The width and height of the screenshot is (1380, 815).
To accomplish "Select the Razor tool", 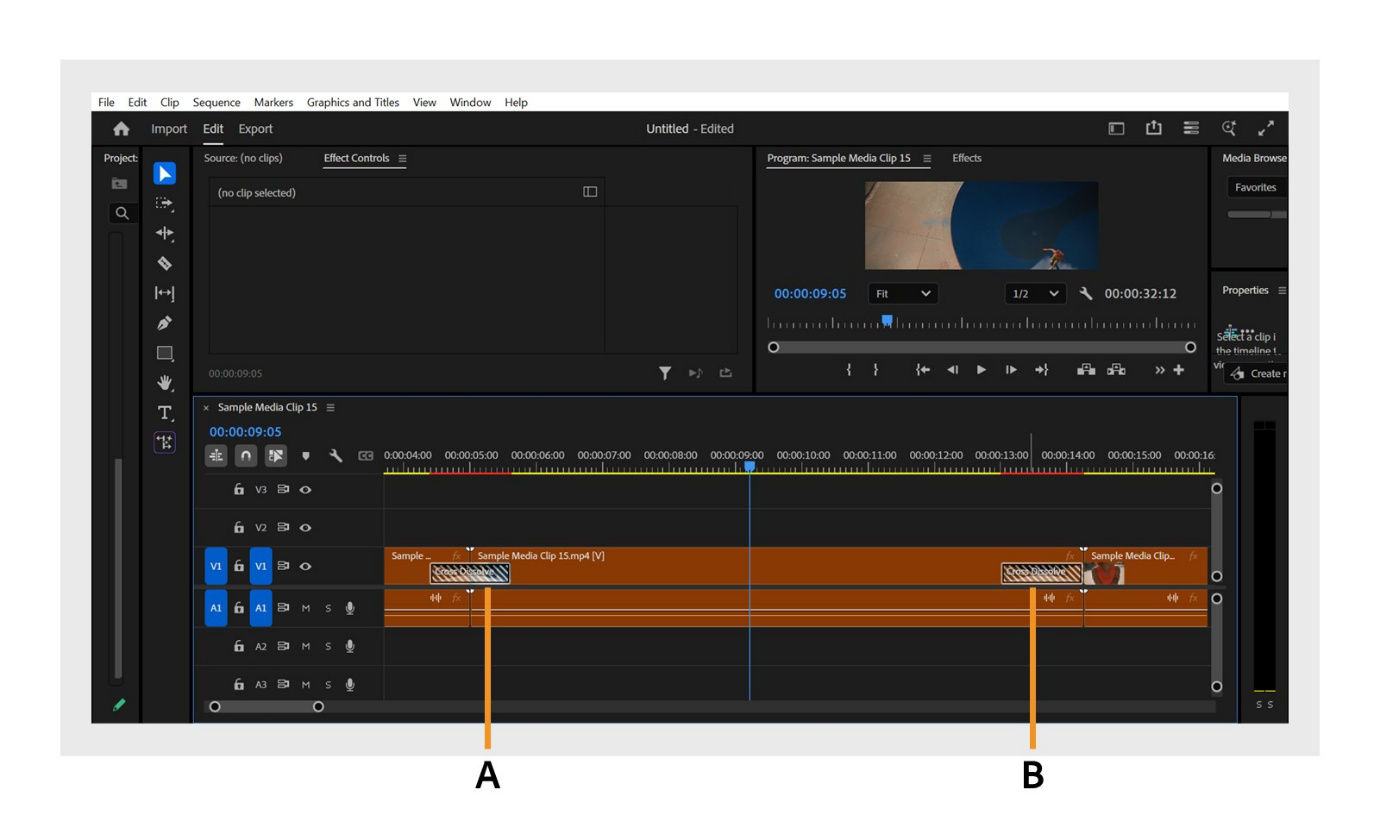I will (164, 263).
